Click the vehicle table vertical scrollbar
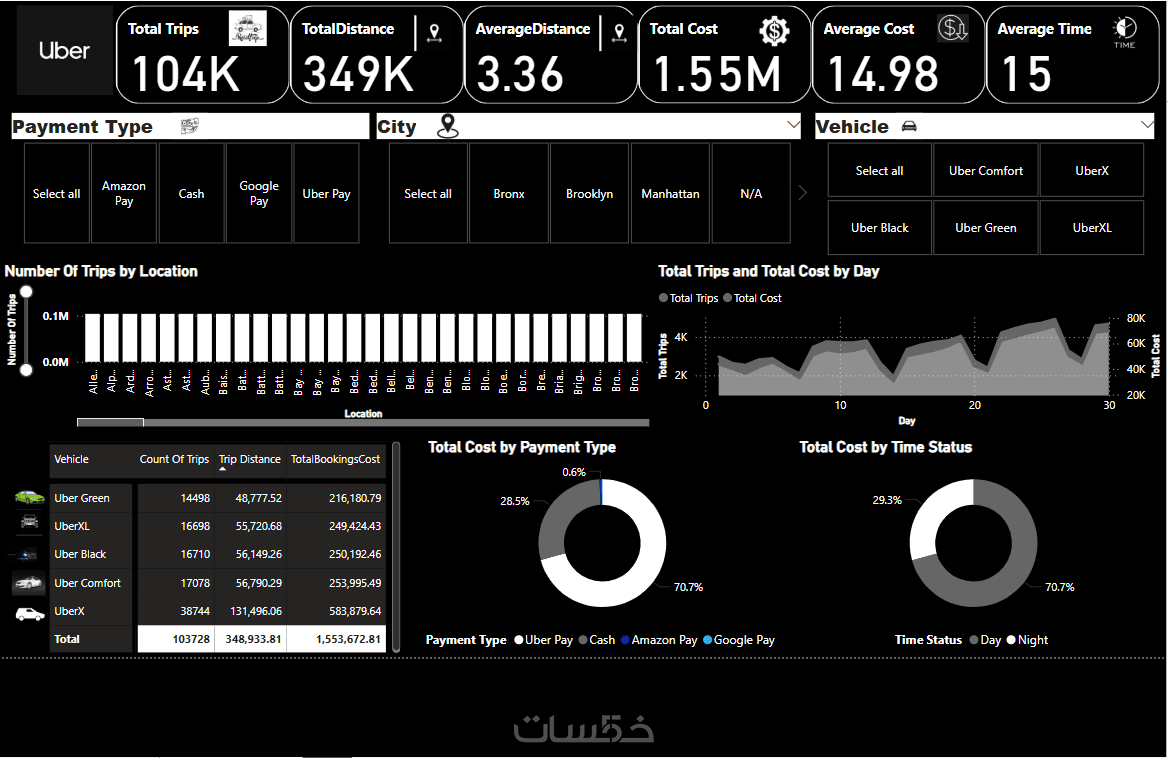Screen dimensions: 1168x758 click(396, 547)
